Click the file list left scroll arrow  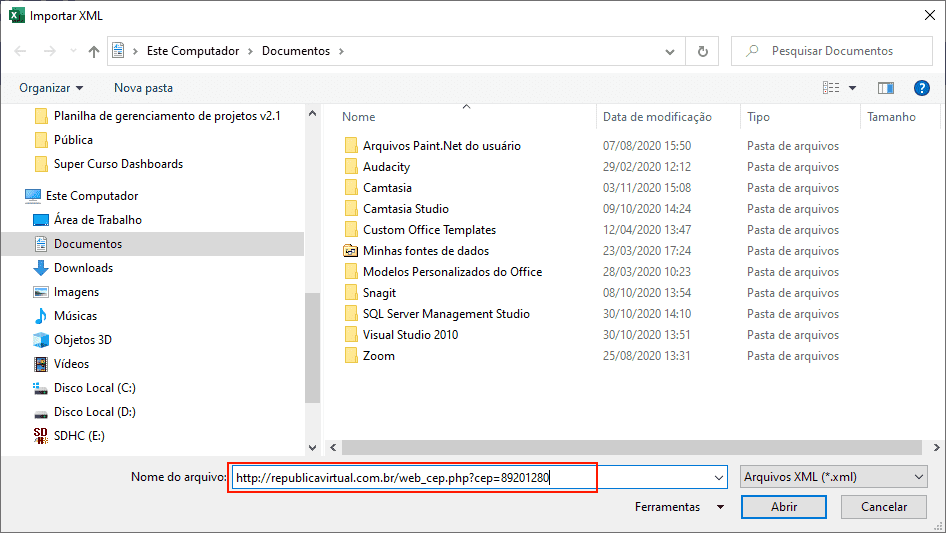[x=333, y=448]
